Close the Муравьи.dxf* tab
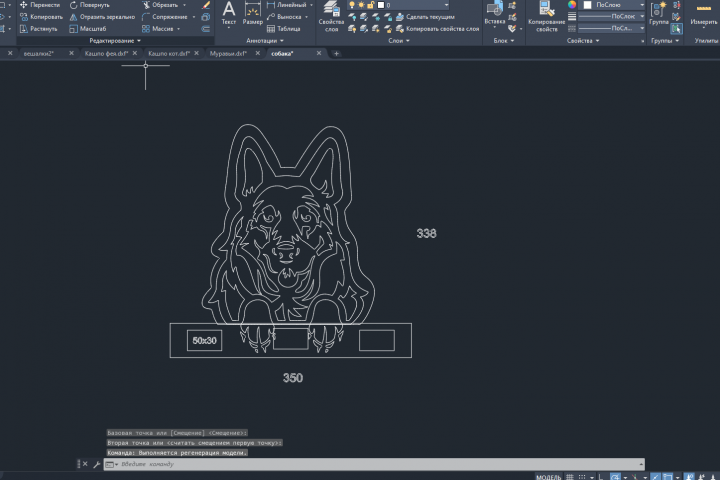Screen dimensions: 720x480 258,53
